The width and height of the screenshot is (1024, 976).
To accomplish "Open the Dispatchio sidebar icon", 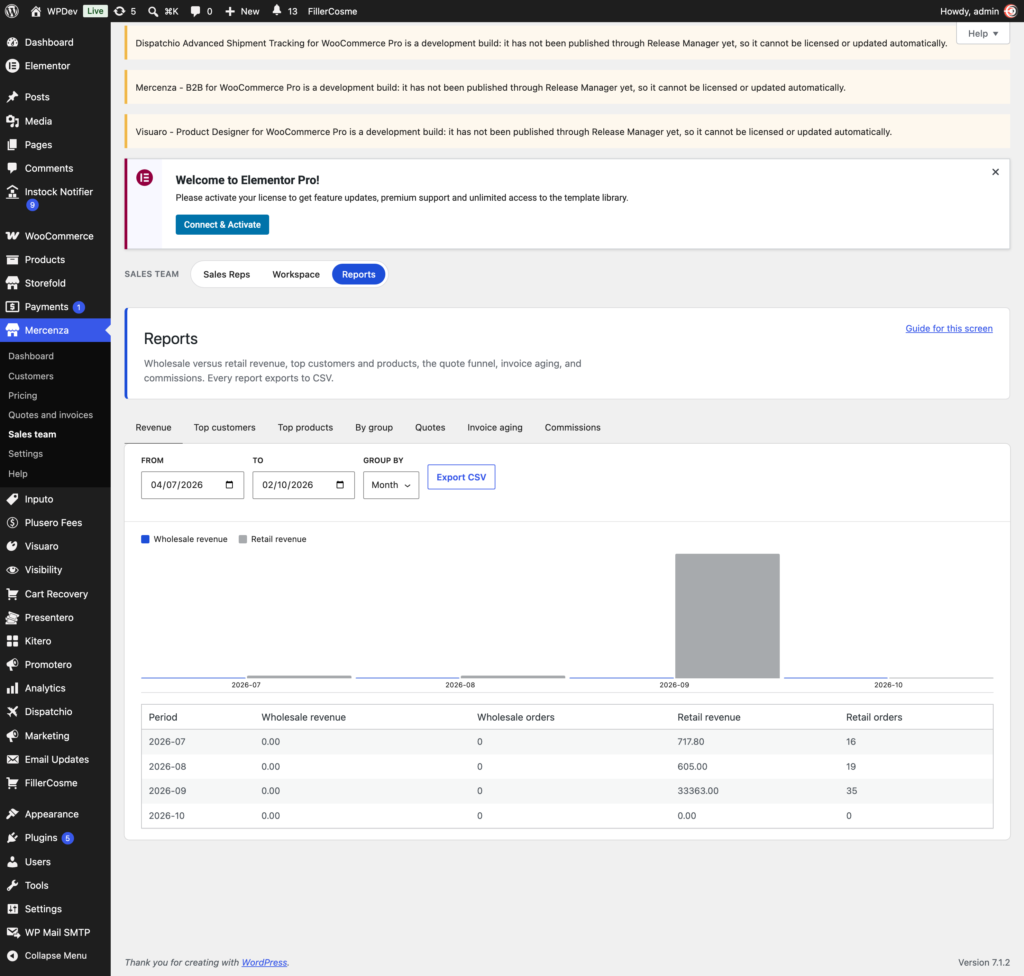I will click(12, 711).
